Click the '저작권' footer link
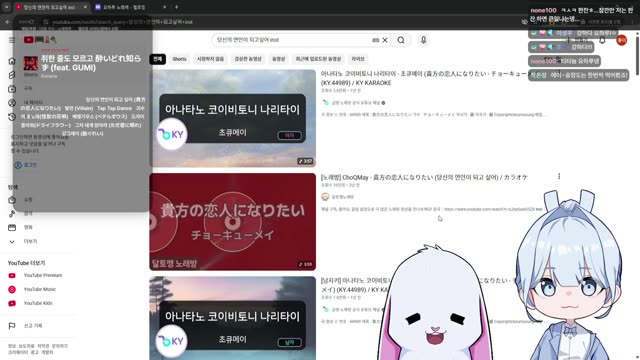 [43, 346]
